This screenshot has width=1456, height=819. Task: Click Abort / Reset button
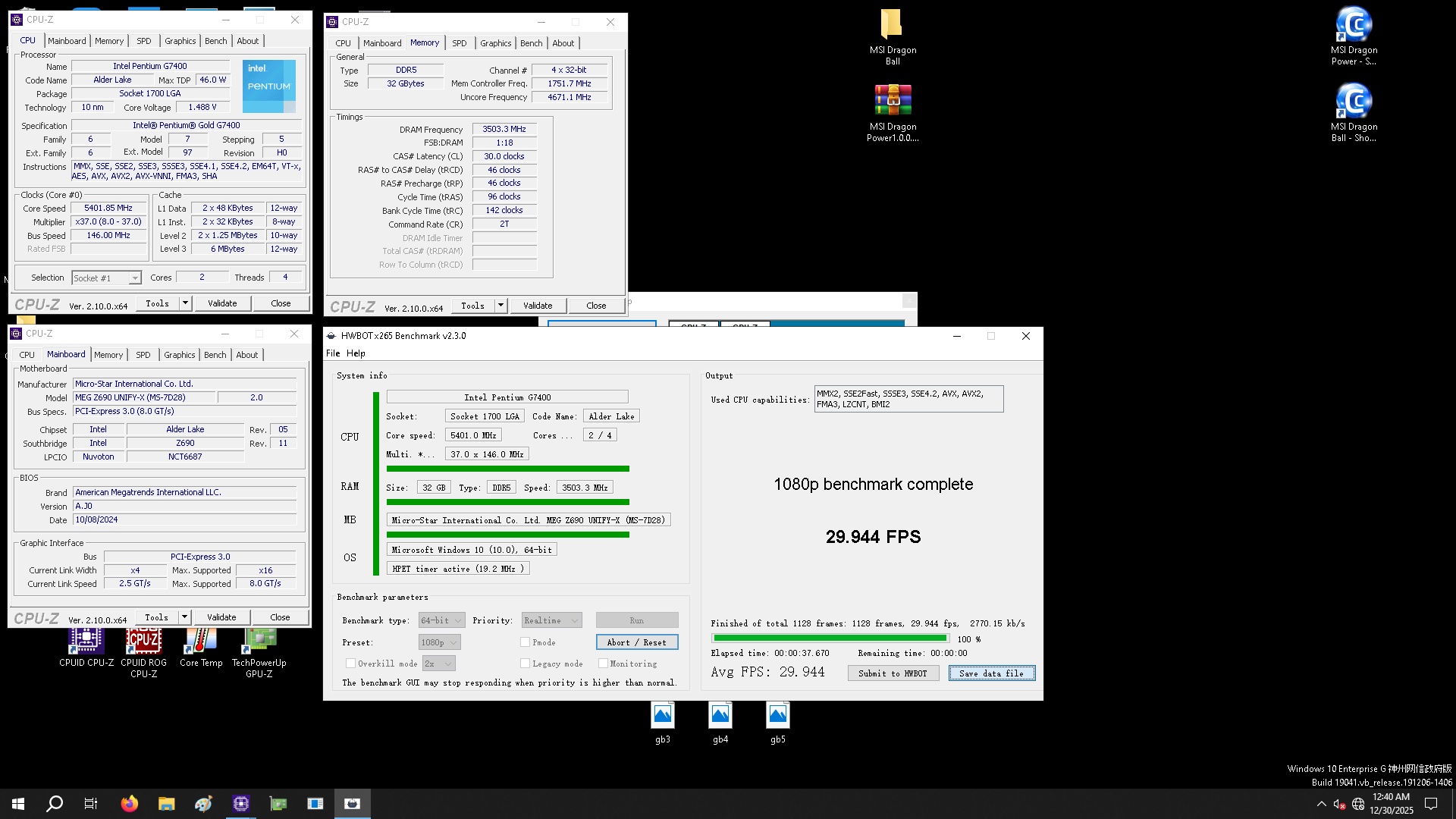tap(637, 642)
